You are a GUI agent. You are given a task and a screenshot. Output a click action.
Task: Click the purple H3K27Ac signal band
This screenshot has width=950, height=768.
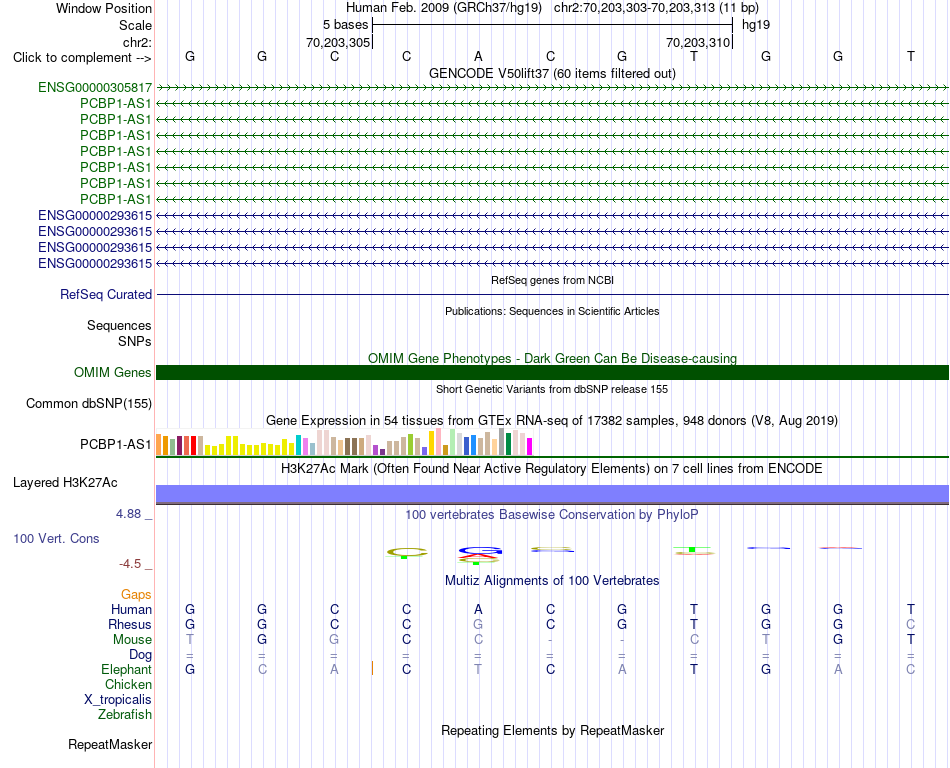(552, 494)
